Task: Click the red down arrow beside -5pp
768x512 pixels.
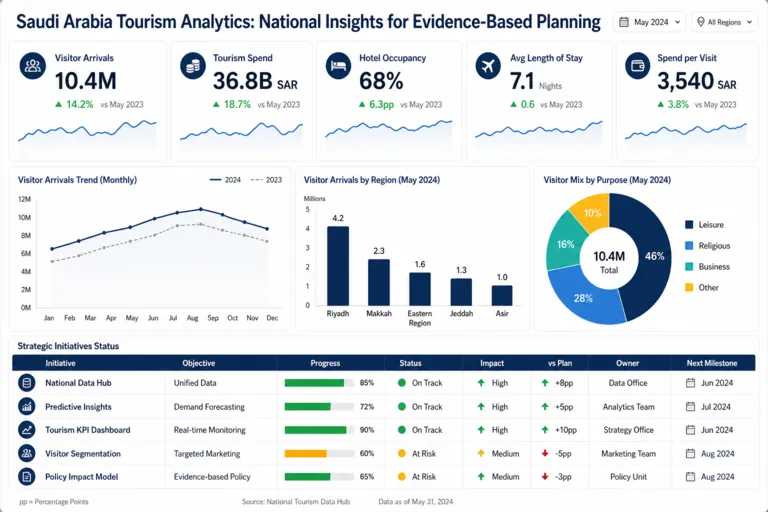Action: [x=545, y=453]
